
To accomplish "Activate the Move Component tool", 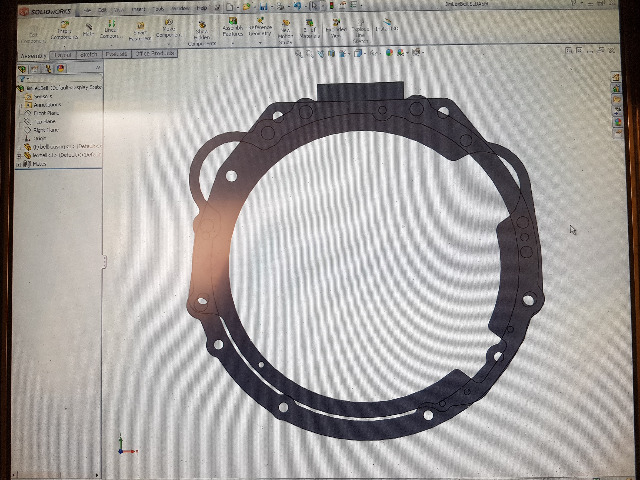I will [x=166, y=30].
